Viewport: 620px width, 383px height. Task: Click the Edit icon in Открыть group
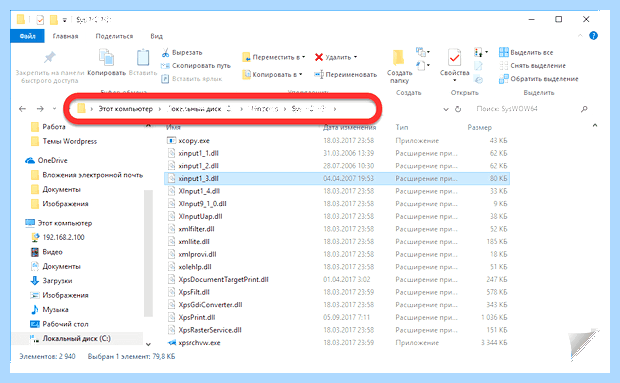478,66
